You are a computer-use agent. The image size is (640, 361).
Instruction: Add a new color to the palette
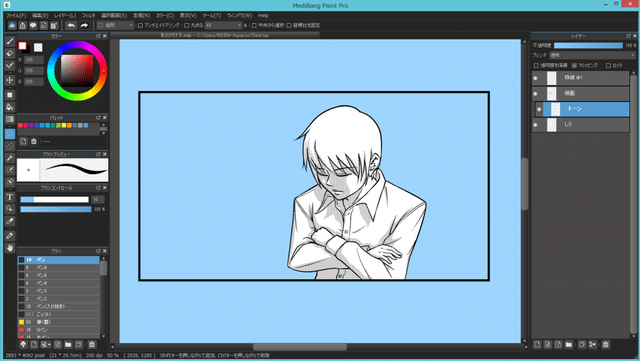click(23, 141)
